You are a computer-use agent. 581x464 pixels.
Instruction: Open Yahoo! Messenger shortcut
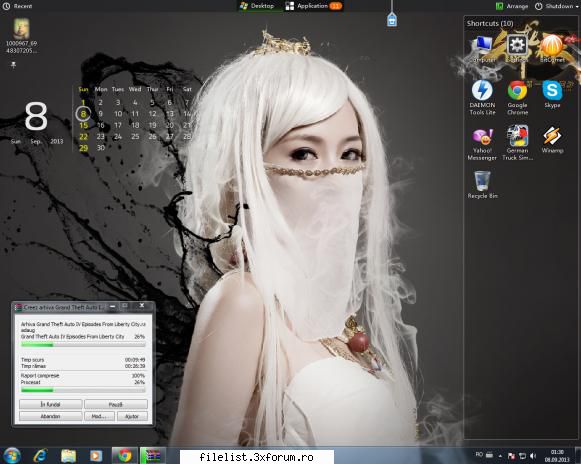point(482,144)
